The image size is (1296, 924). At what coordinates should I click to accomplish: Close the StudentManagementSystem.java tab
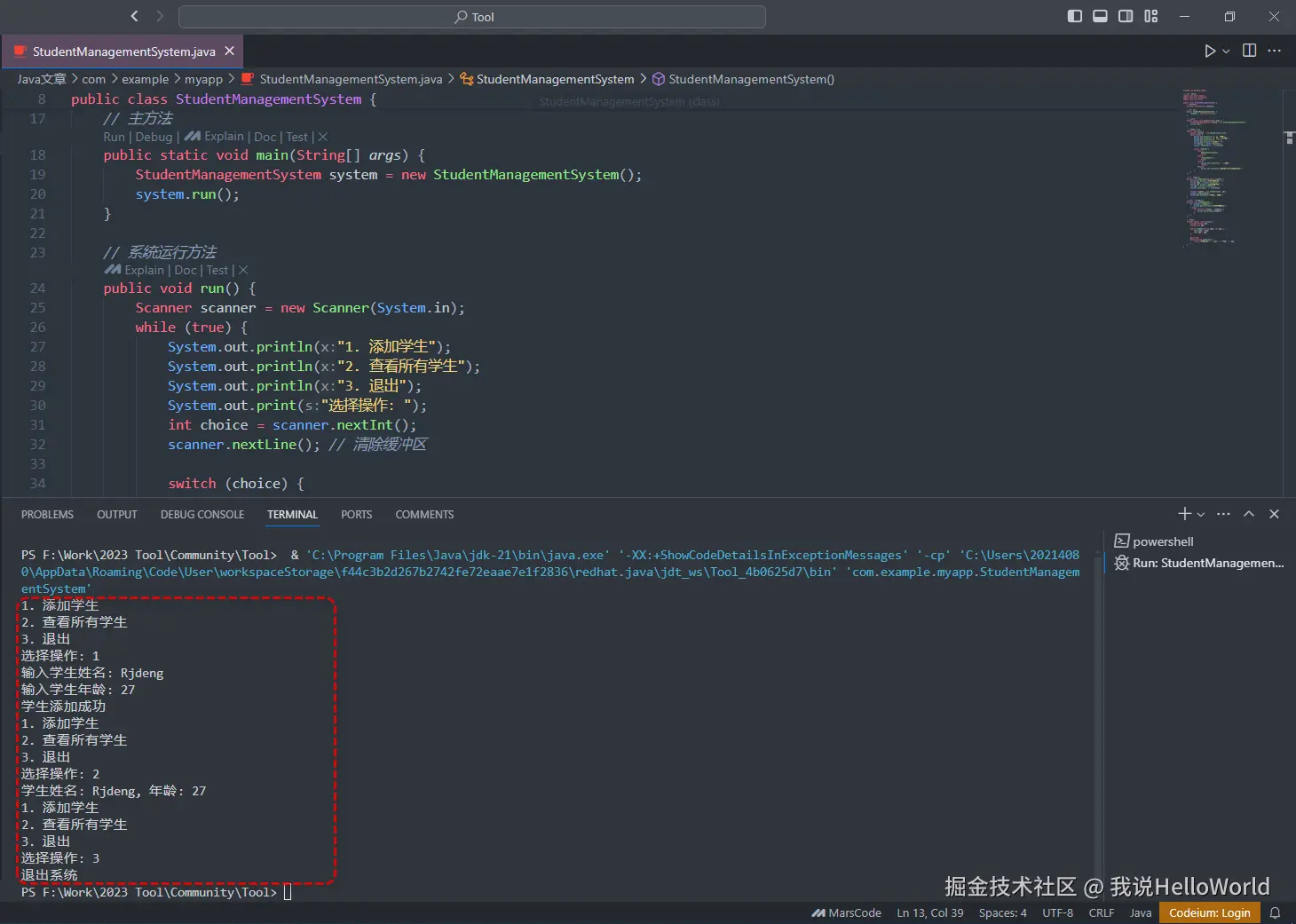click(229, 51)
